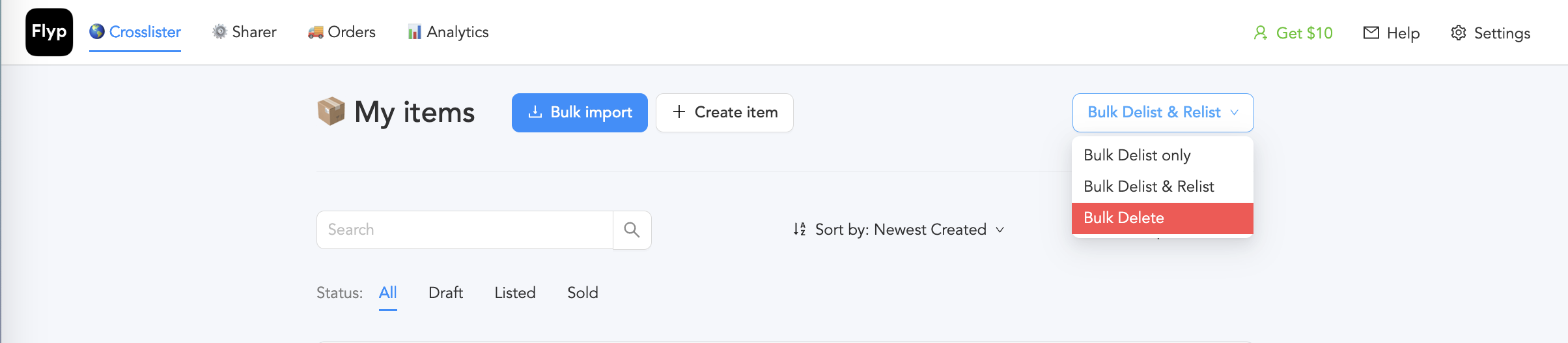Show only Sold items
The image size is (1568, 343).
[582, 293]
